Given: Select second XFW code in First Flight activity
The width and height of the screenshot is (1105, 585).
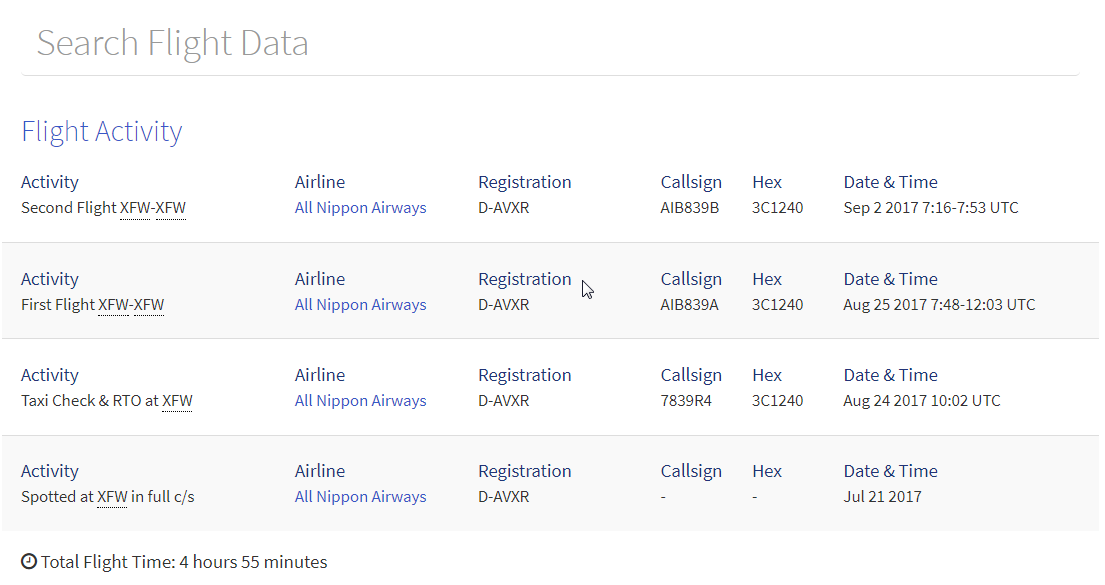Looking at the screenshot, I should point(149,305).
